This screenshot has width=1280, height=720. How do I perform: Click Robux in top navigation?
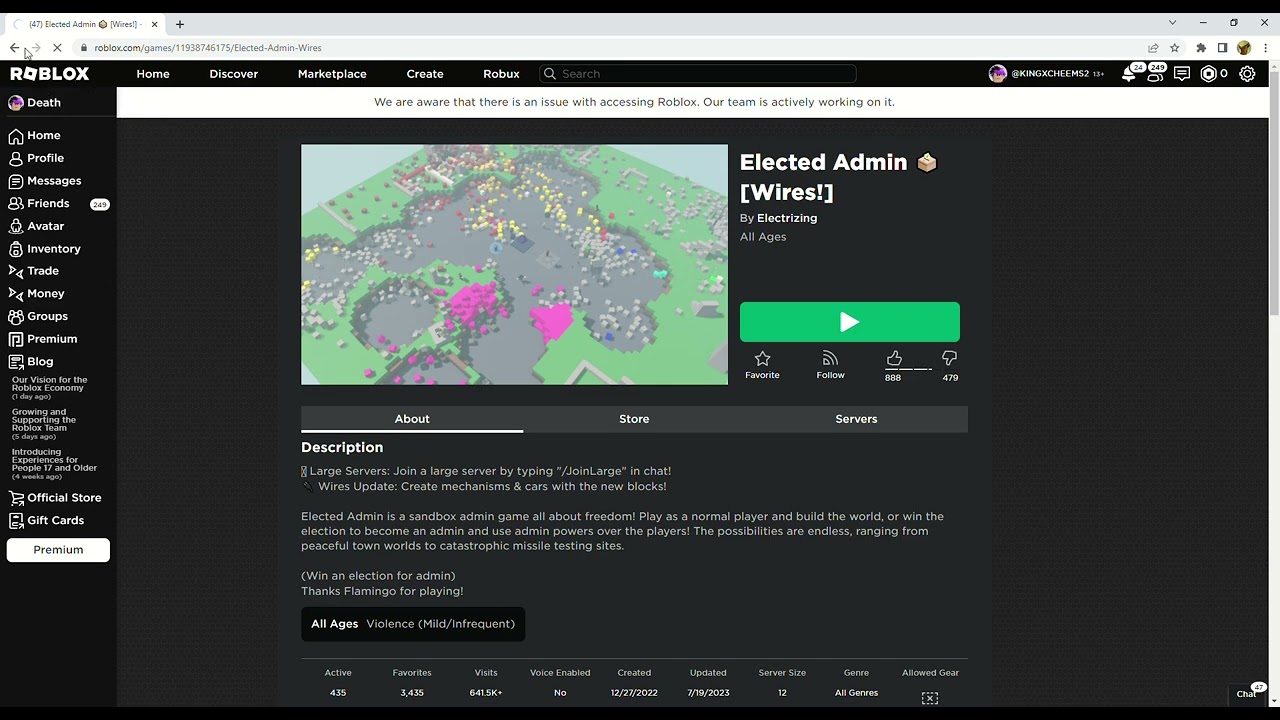(501, 74)
